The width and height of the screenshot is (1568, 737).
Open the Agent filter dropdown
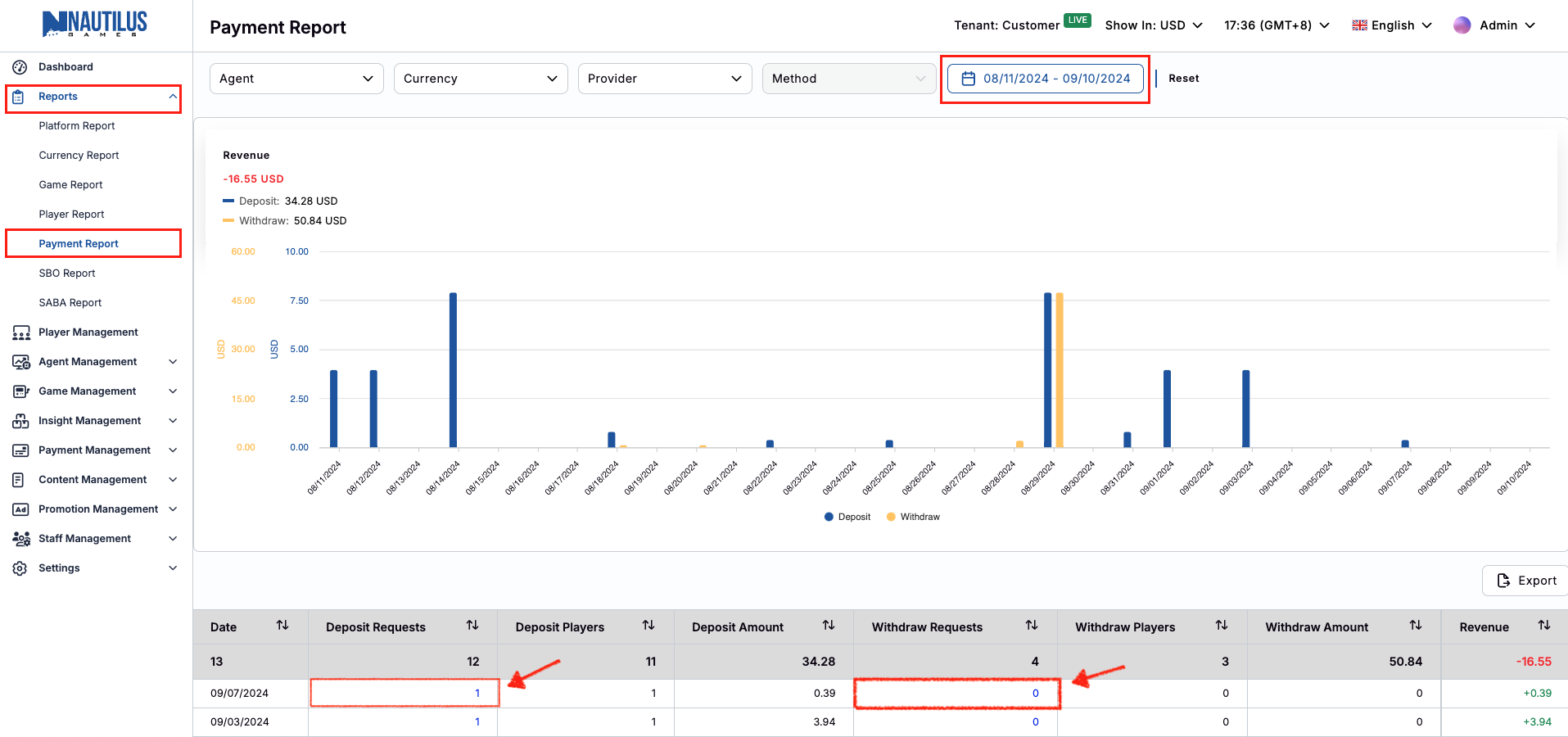(296, 78)
